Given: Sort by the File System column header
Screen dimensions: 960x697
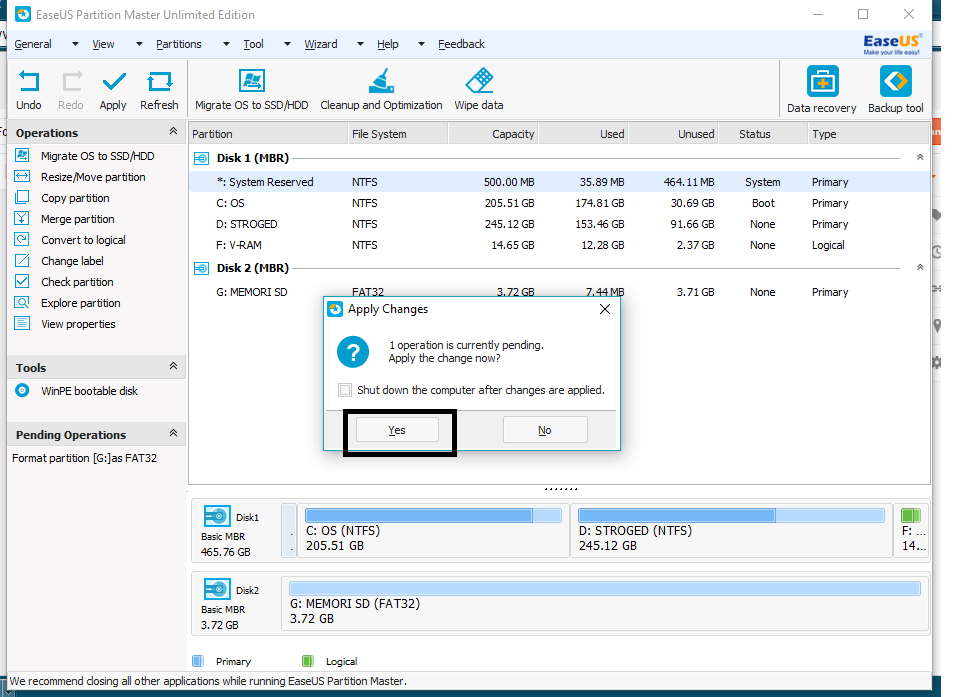Looking at the screenshot, I should point(398,134).
